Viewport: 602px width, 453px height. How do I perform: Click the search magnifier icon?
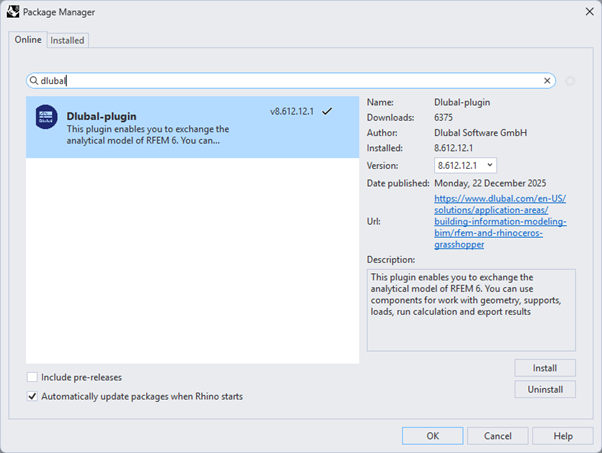tap(34, 80)
